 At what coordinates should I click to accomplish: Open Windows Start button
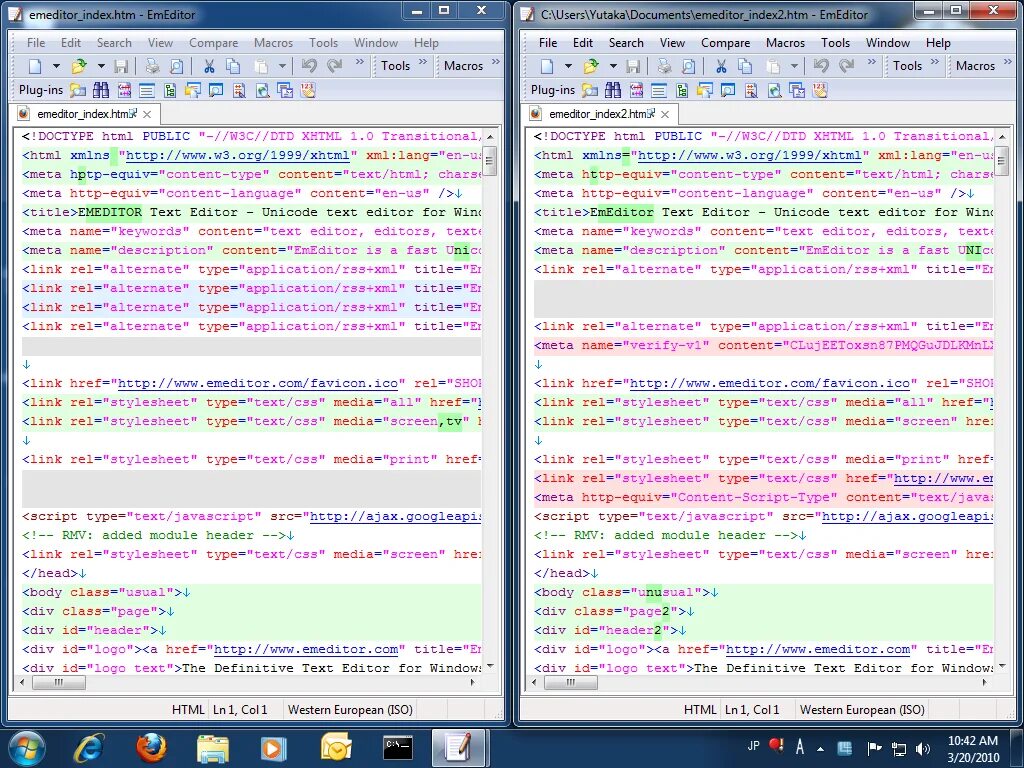point(27,747)
